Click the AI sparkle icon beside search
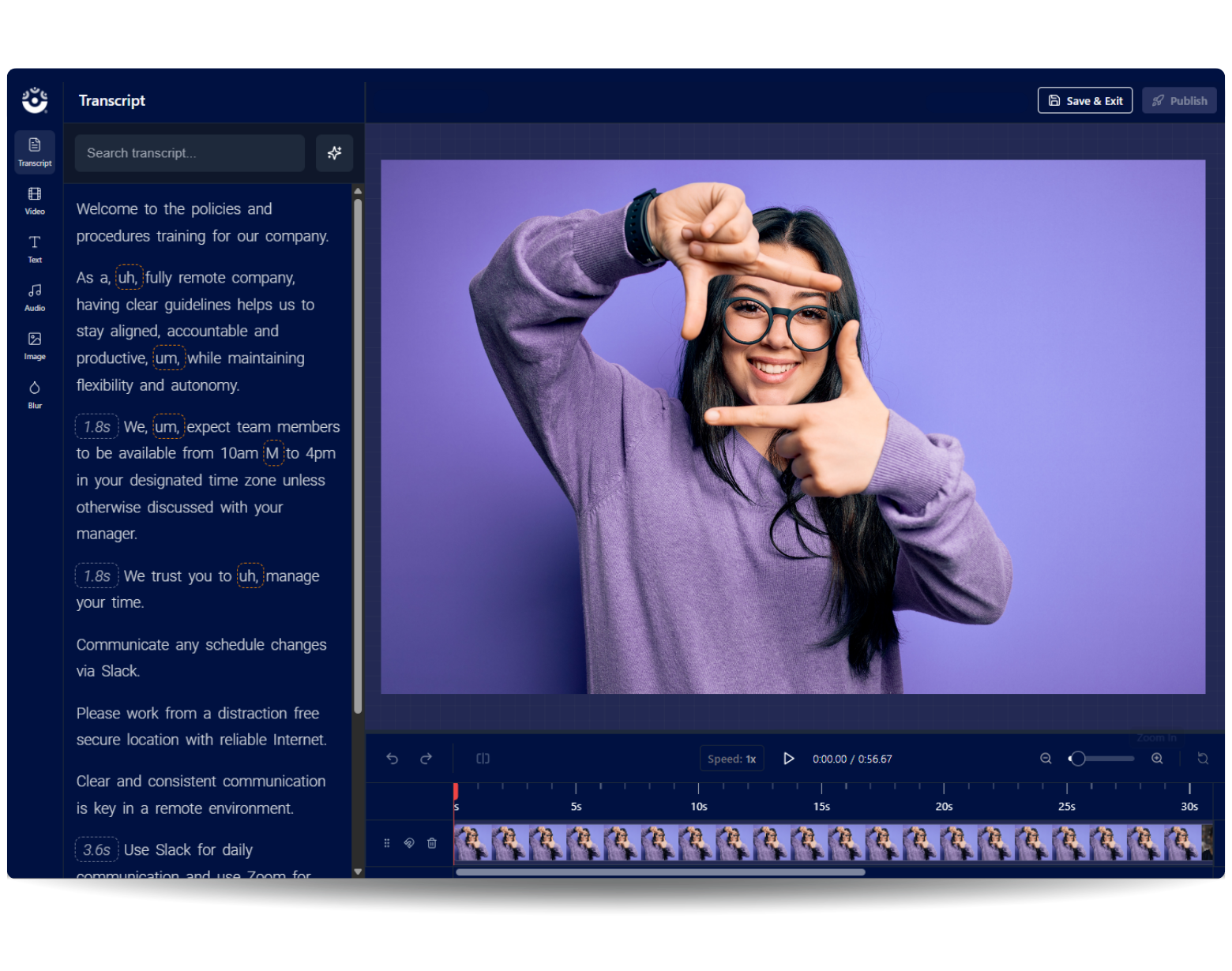The height and width of the screenshot is (971, 1232). [x=334, y=153]
